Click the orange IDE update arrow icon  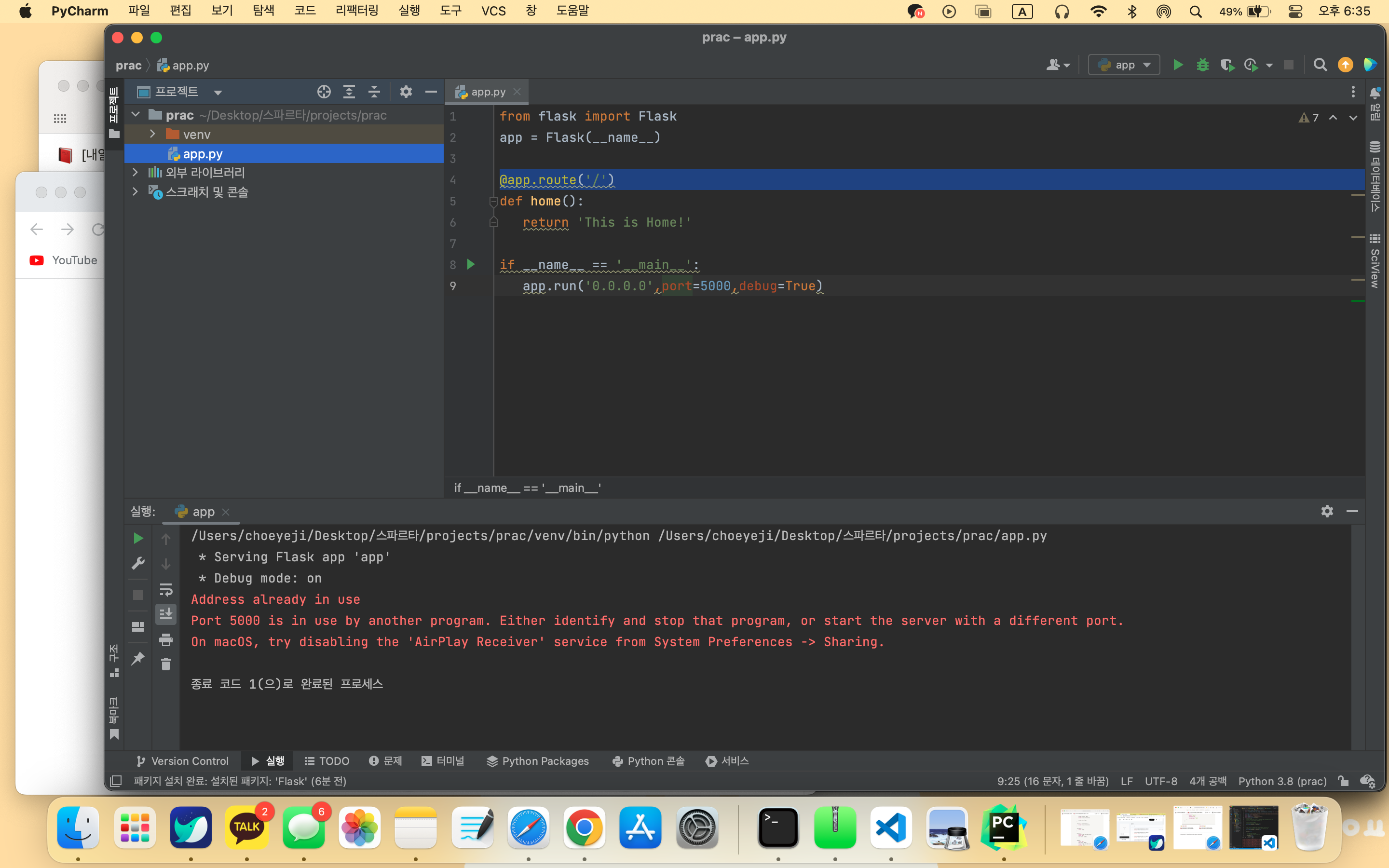coord(1346,65)
